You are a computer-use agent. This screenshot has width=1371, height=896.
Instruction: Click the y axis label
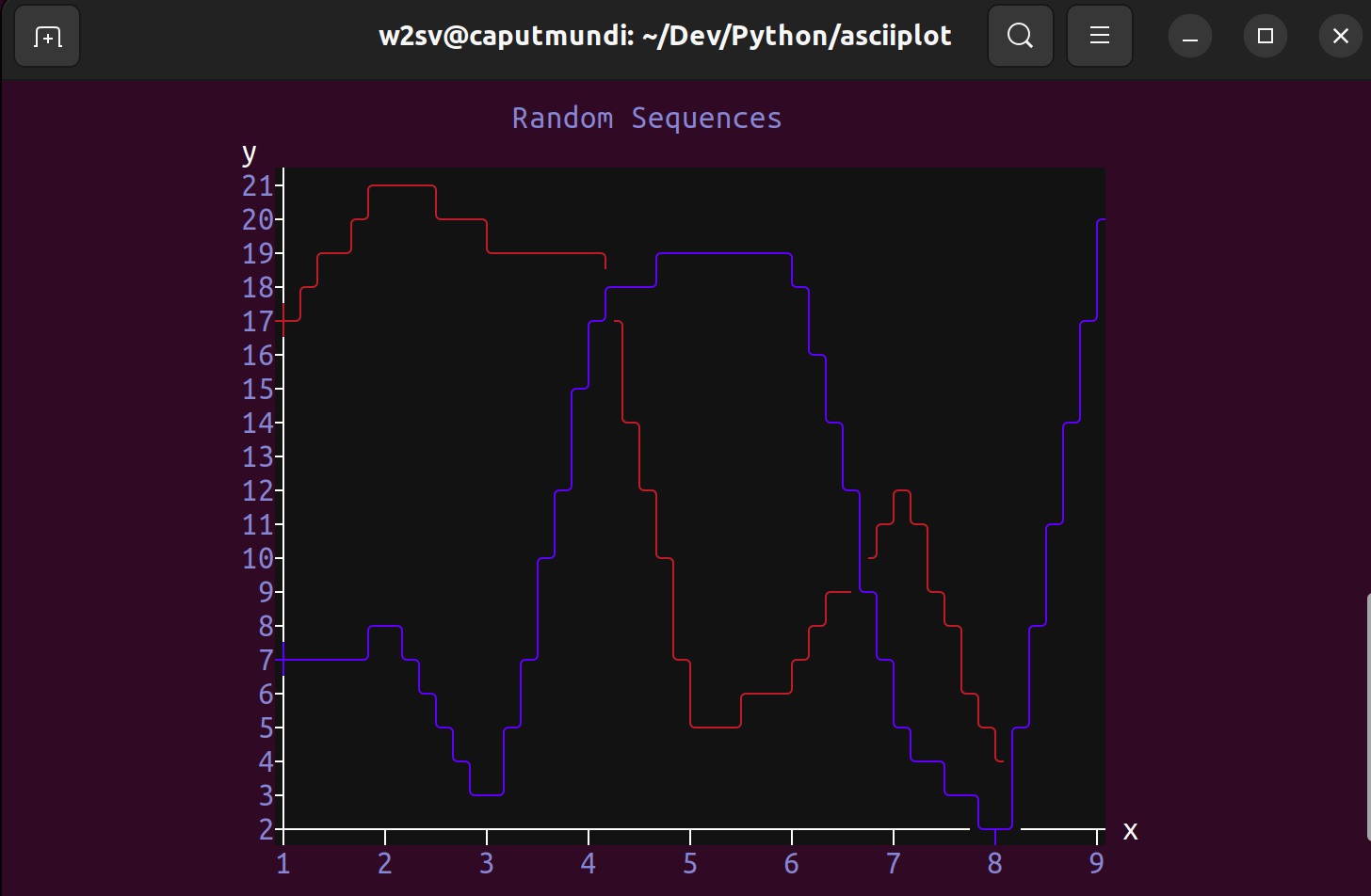249,152
